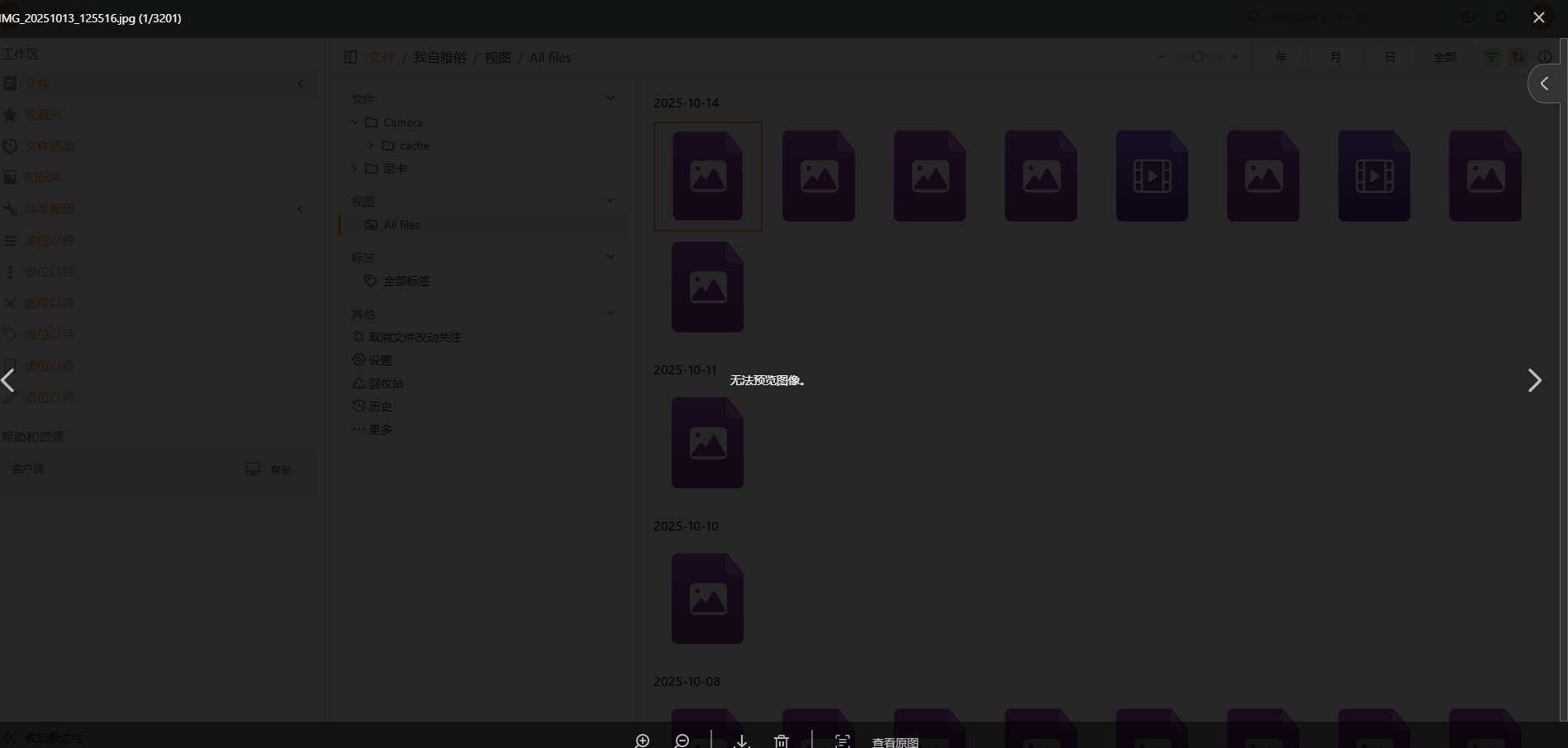Toggle the panel icon left of breadcrumb

[x=350, y=57]
